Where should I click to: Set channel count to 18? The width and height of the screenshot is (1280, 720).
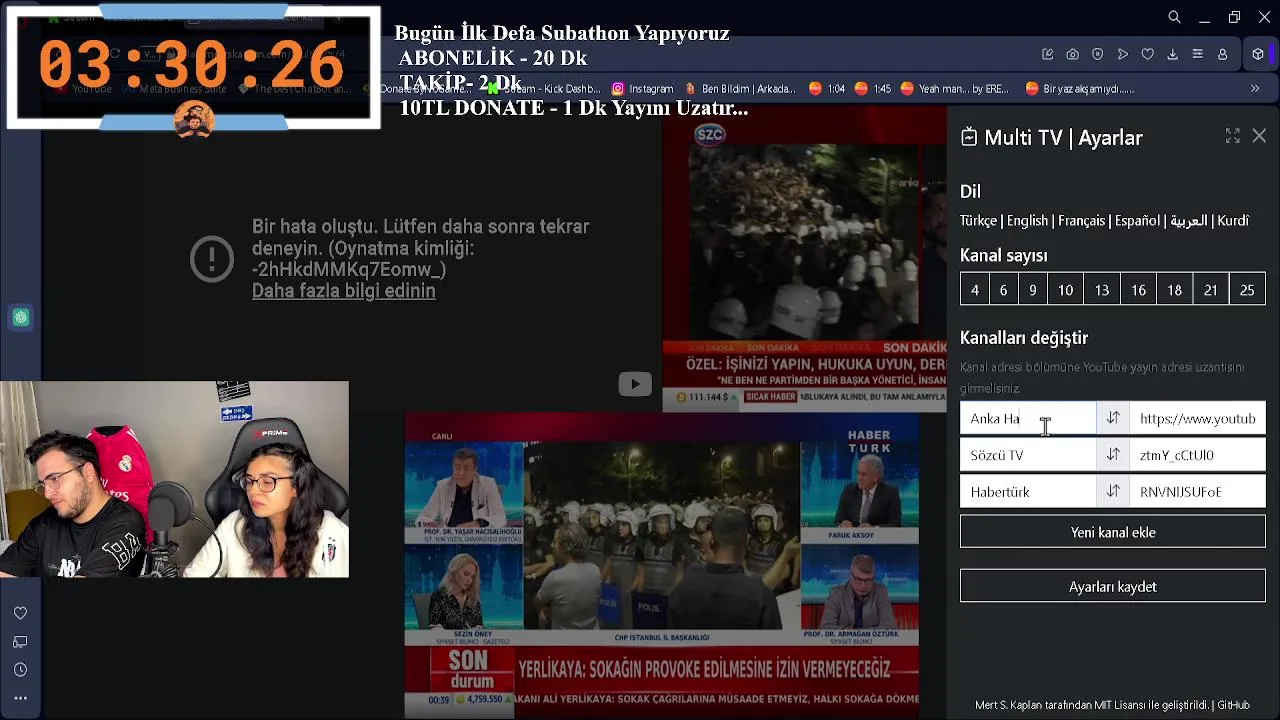1174,290
